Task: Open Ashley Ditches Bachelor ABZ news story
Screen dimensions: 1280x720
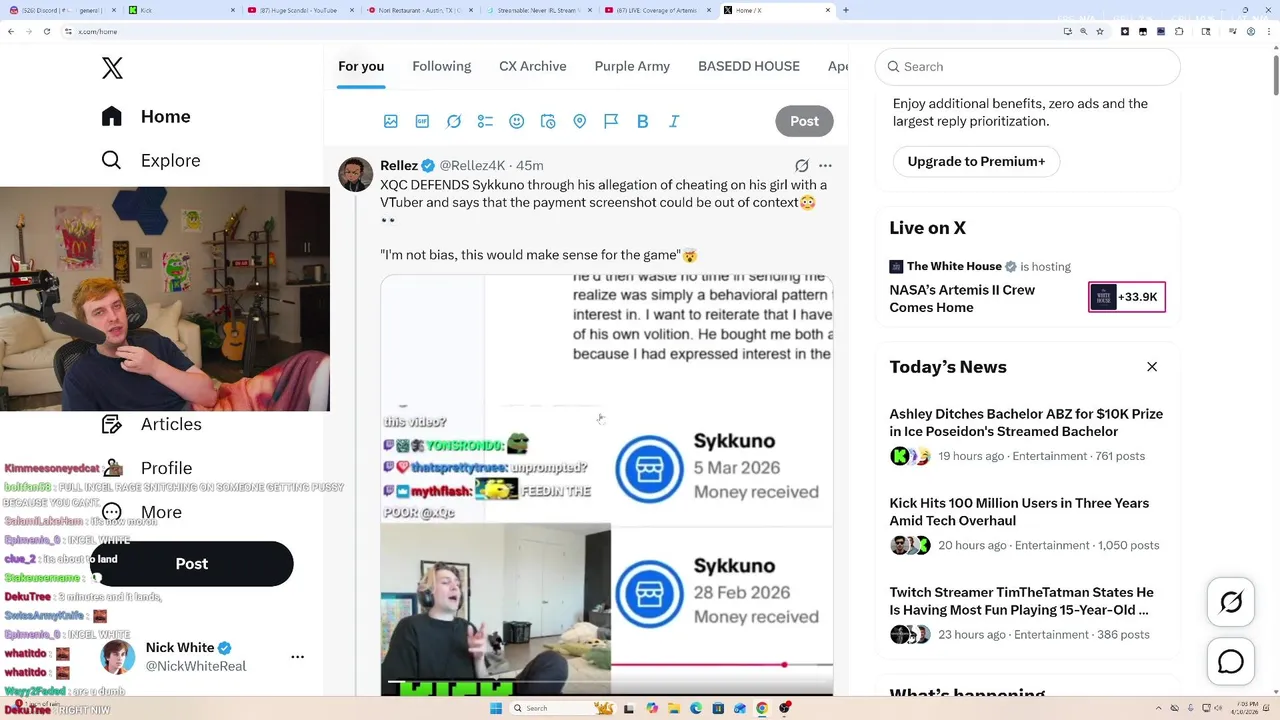Action: click(1026, 422)
